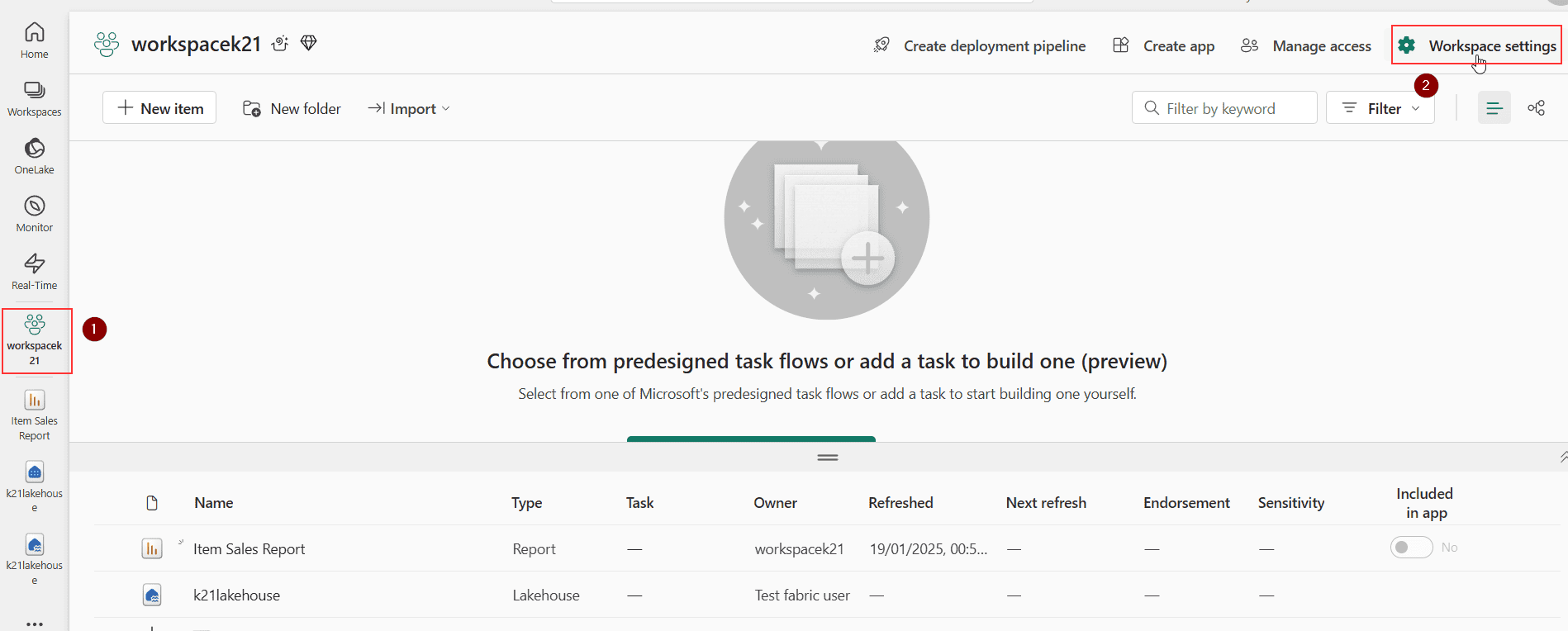The image size is (1568, 631).
Task: Select workspacek21 in the left sidebar
Action: [35, 340]
